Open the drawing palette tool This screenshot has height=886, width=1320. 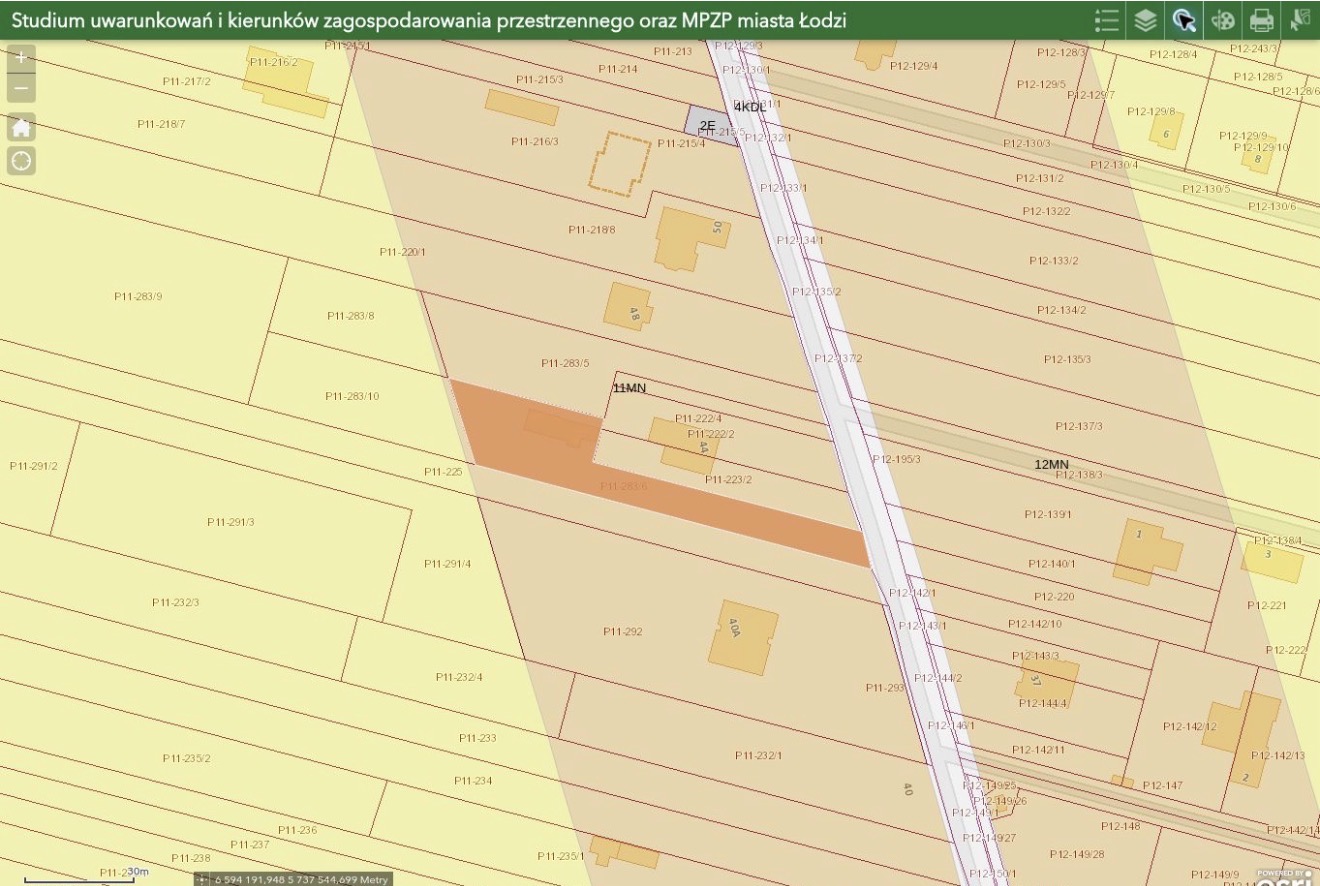click(x=1223, y=20)
